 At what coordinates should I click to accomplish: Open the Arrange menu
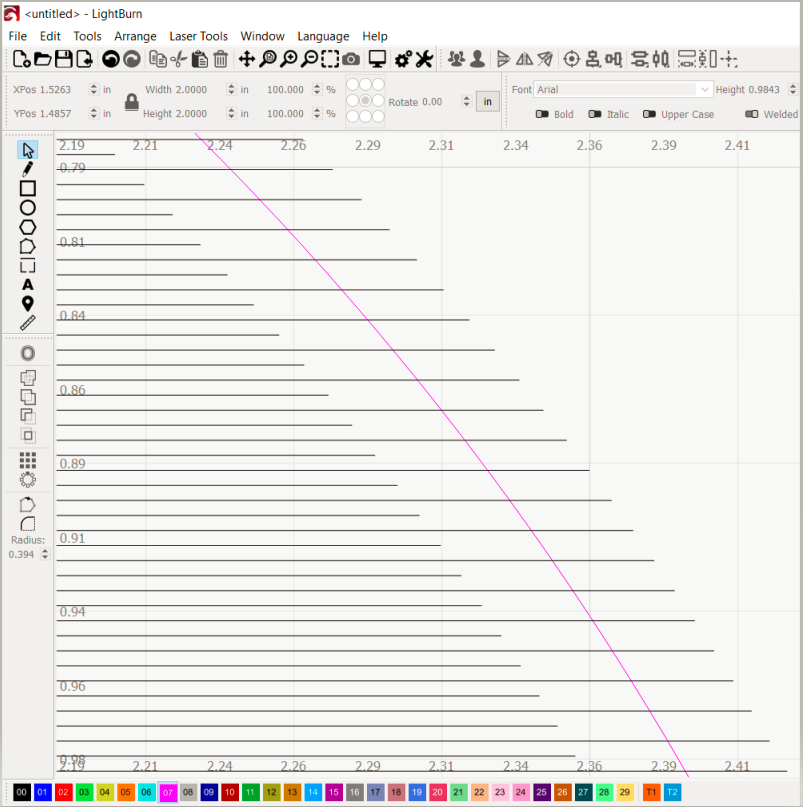tap(135, 36)
